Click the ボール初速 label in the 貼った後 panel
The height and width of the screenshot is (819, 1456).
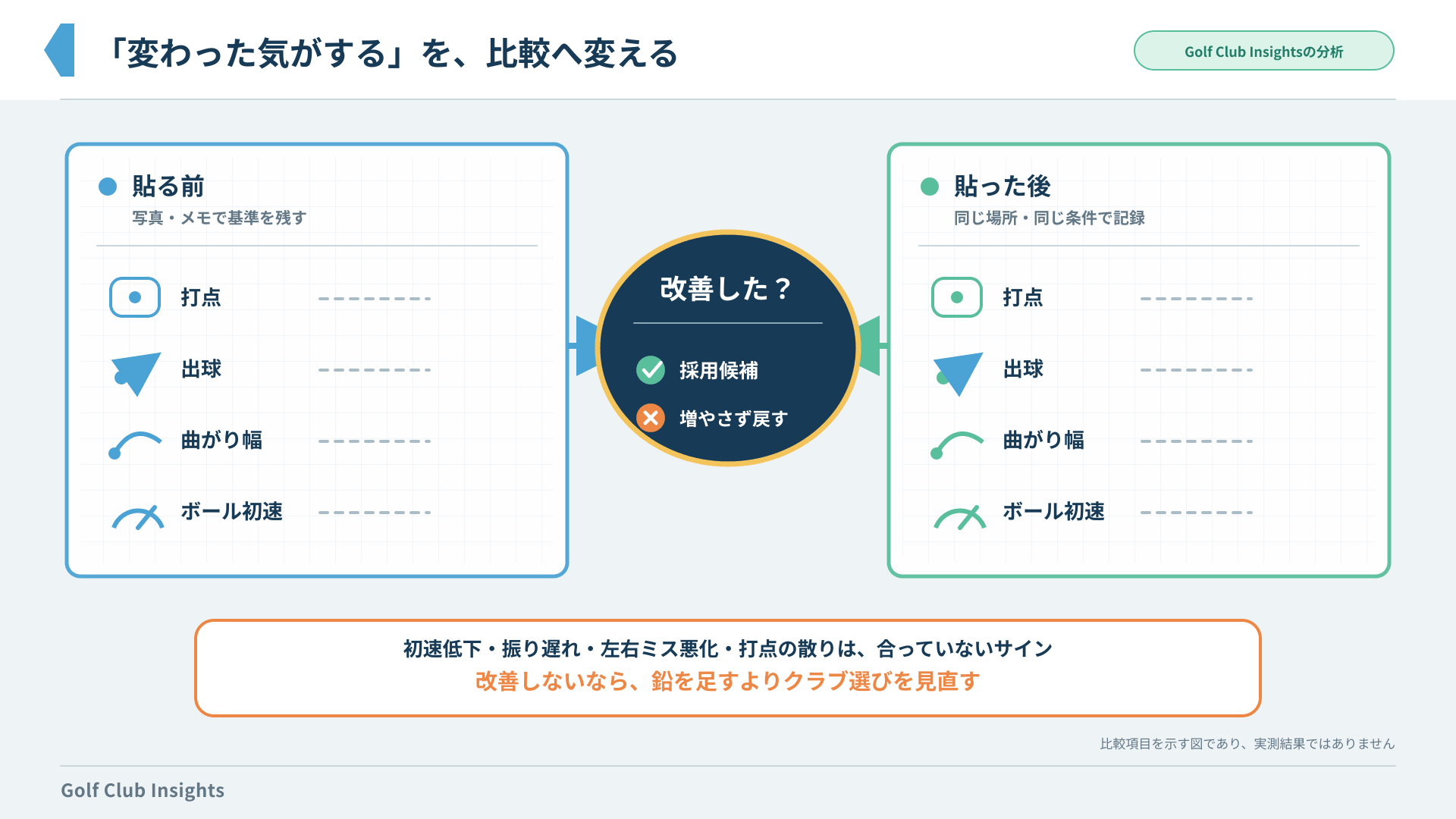(x=1054, y=511)
